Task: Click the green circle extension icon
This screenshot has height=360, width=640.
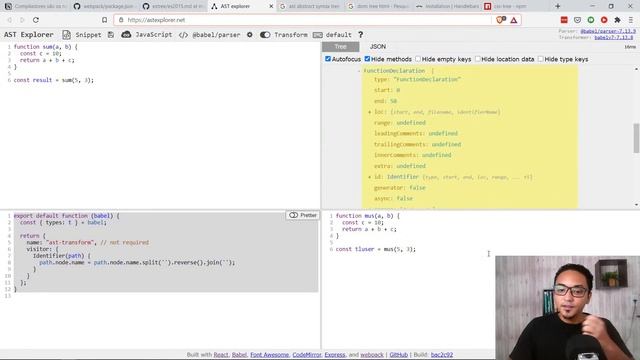Action: point(591,20)
